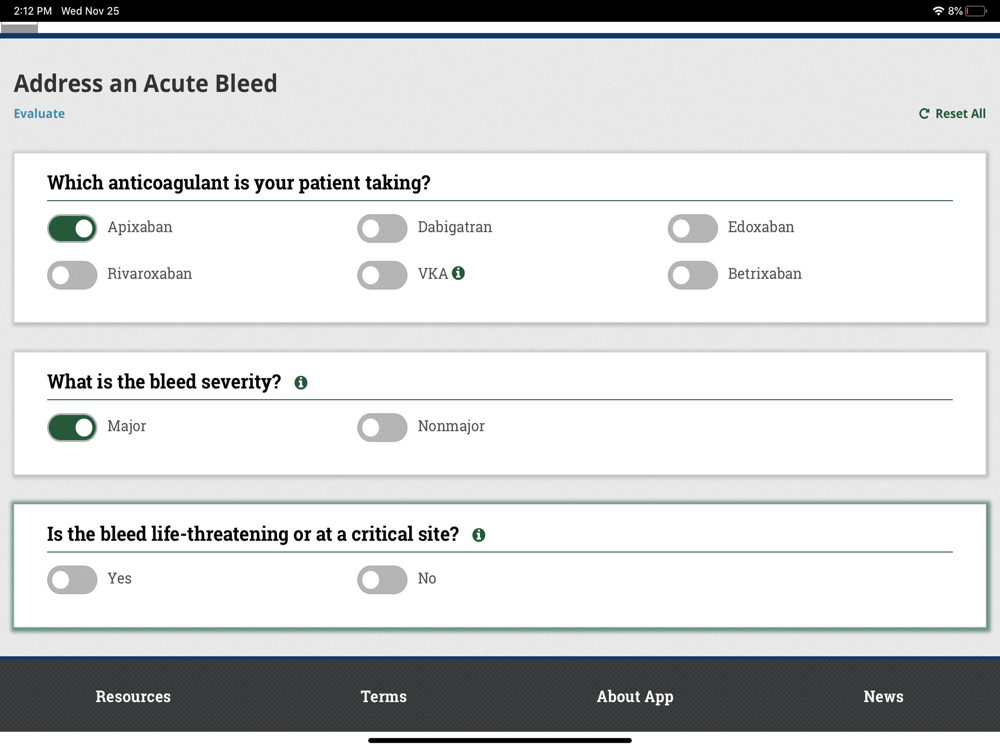Select Nonmajor bleed severity toggle

point(382,428)
